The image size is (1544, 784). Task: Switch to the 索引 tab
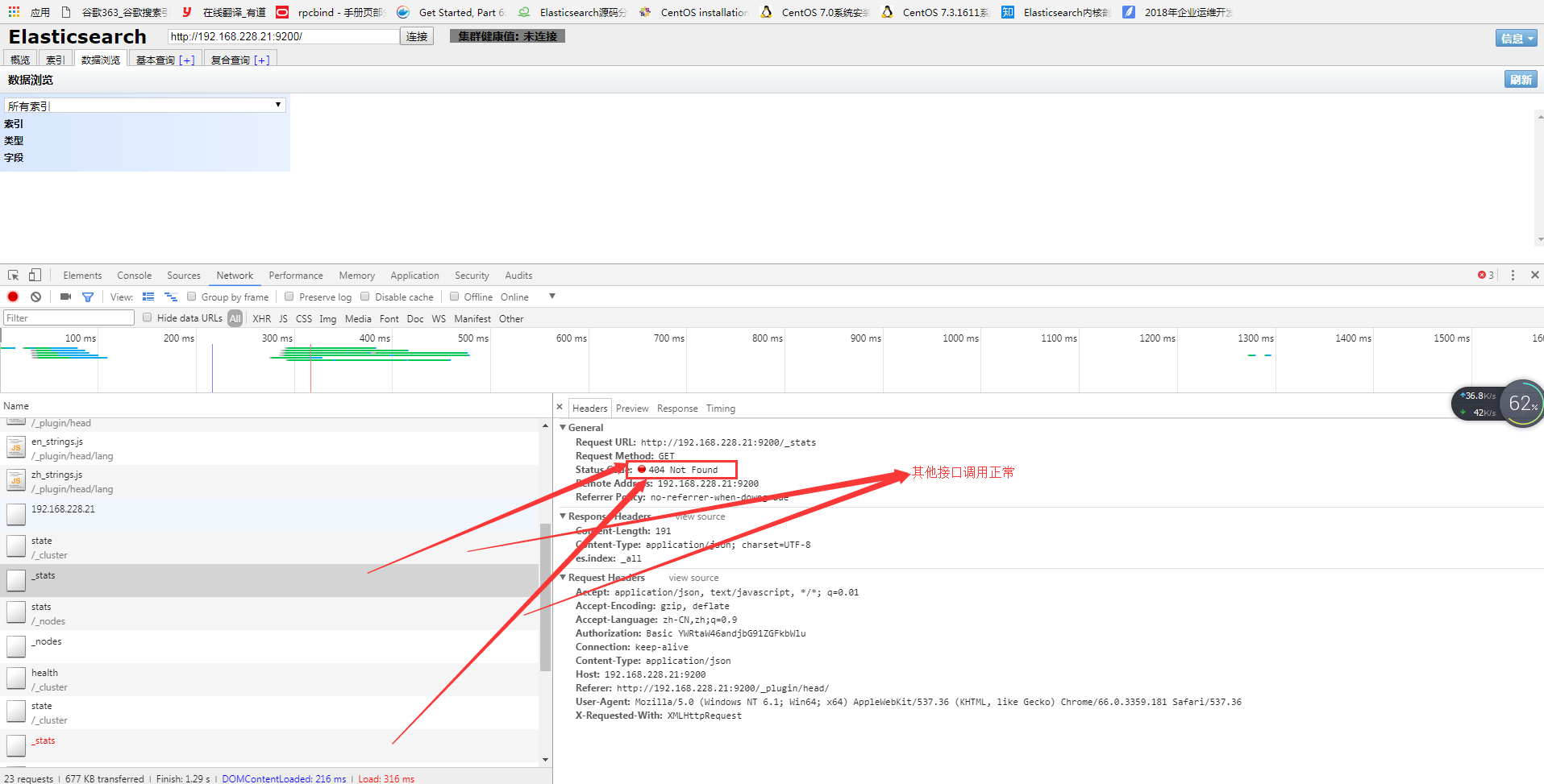(55, 60)
